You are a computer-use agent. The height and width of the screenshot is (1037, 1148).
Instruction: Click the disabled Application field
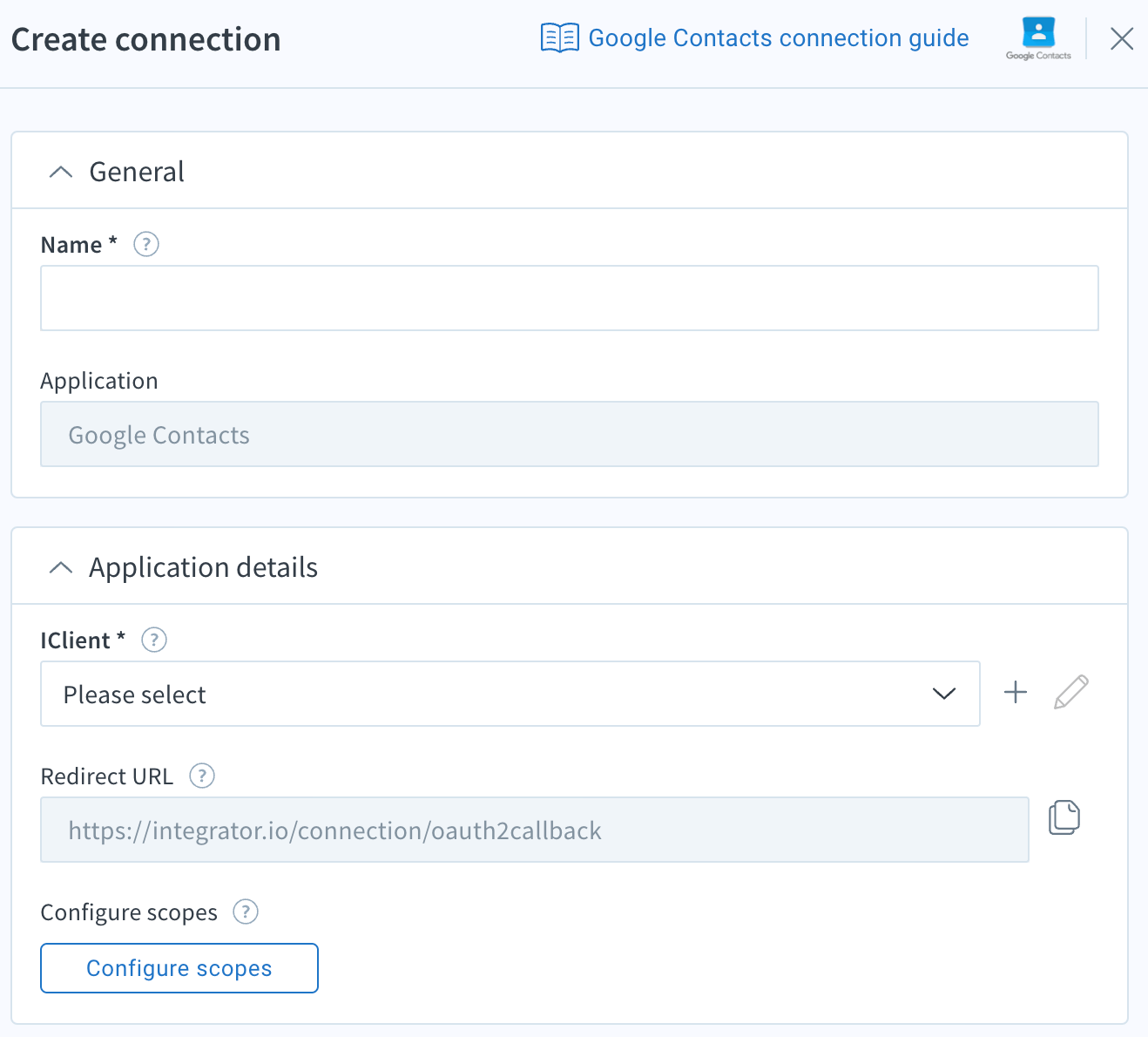pyautogui.click(x=569, y=435)
